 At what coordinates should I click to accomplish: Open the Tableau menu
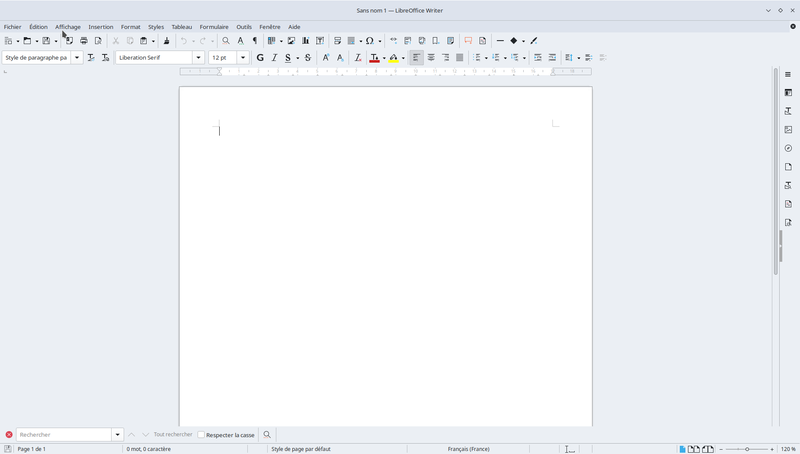click(181, 27)
